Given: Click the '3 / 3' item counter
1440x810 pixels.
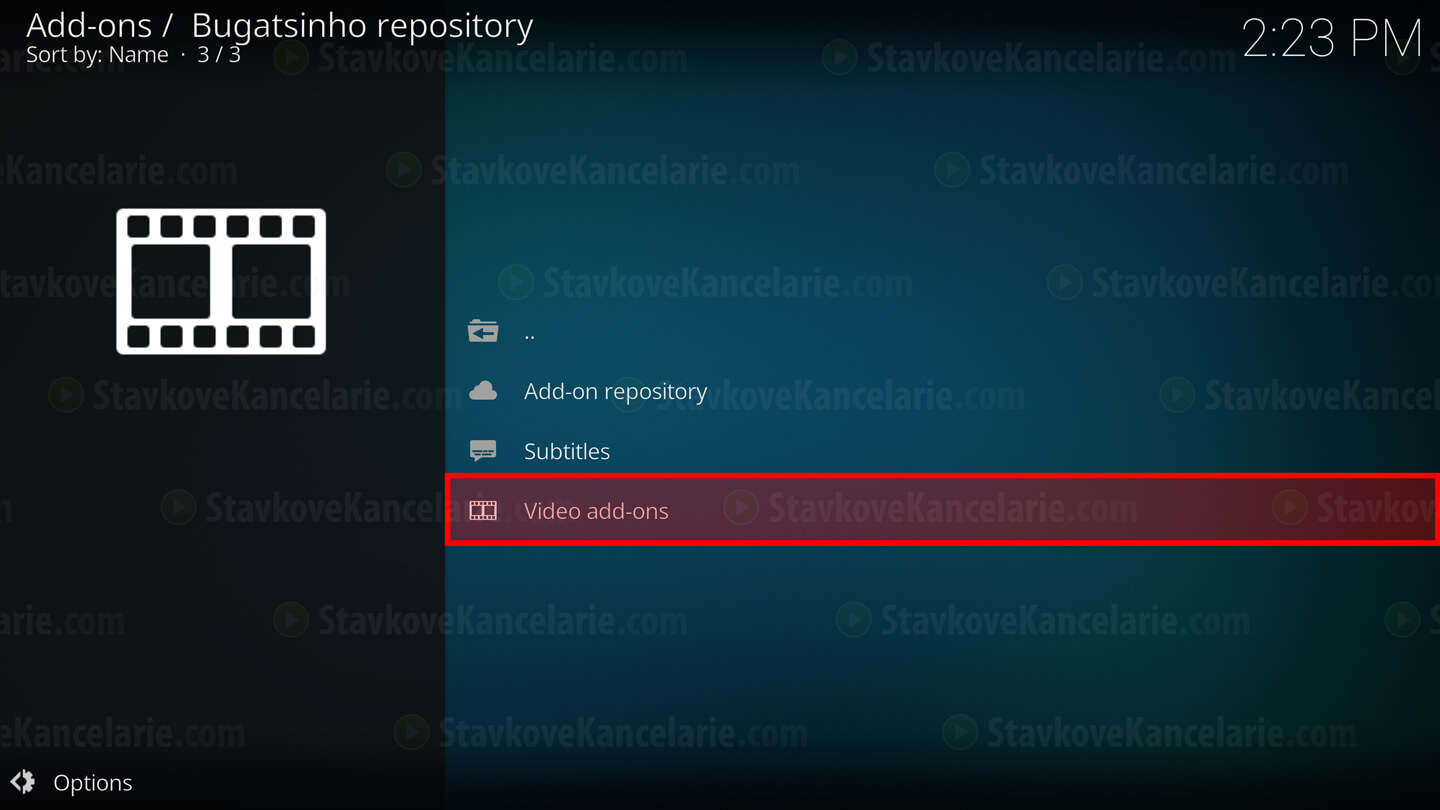Looking at the screenshot, I should [x=219, y=54].
